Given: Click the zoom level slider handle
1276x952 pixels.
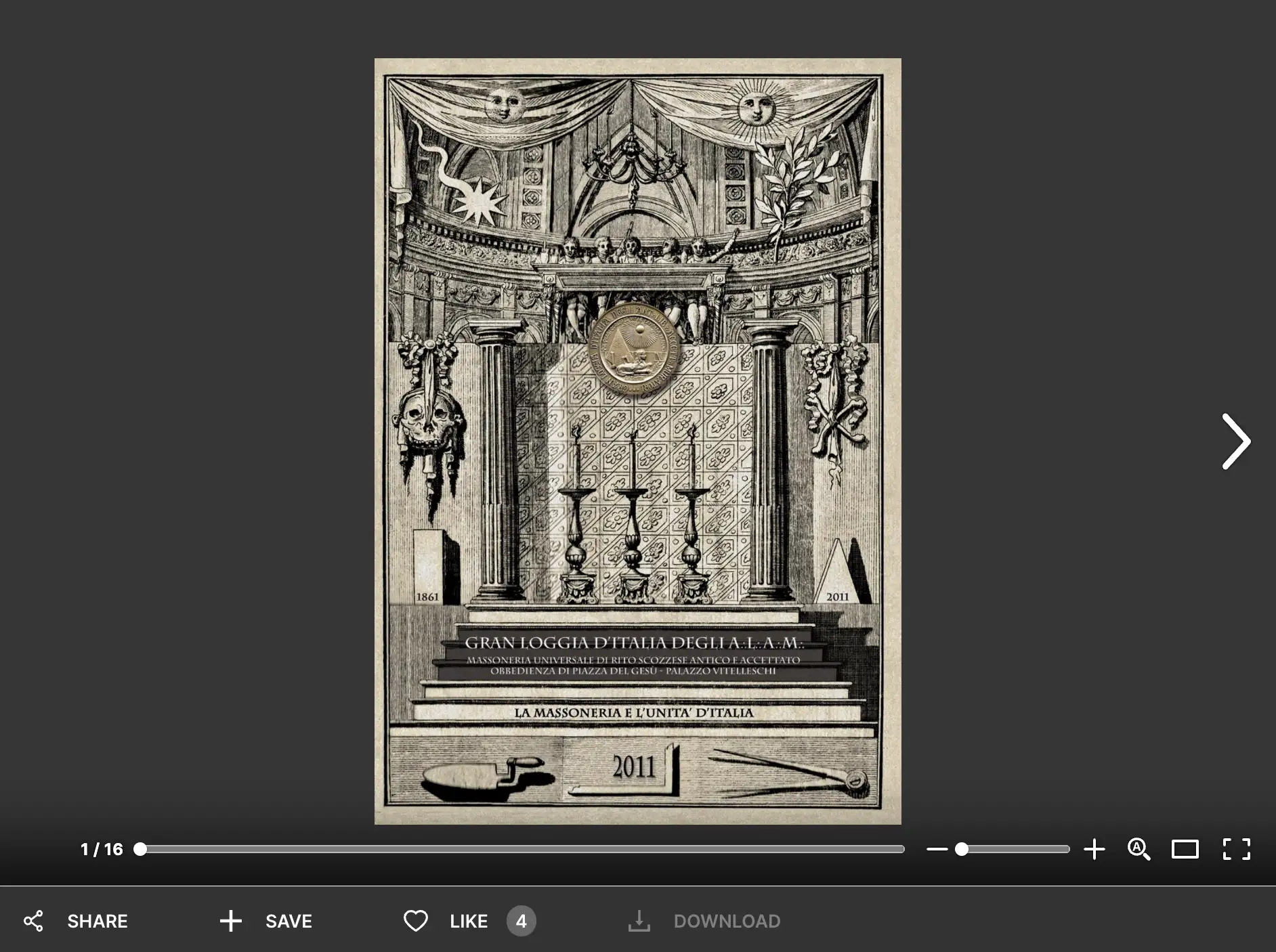Looking at the screenshot, I should coord(962,849).
